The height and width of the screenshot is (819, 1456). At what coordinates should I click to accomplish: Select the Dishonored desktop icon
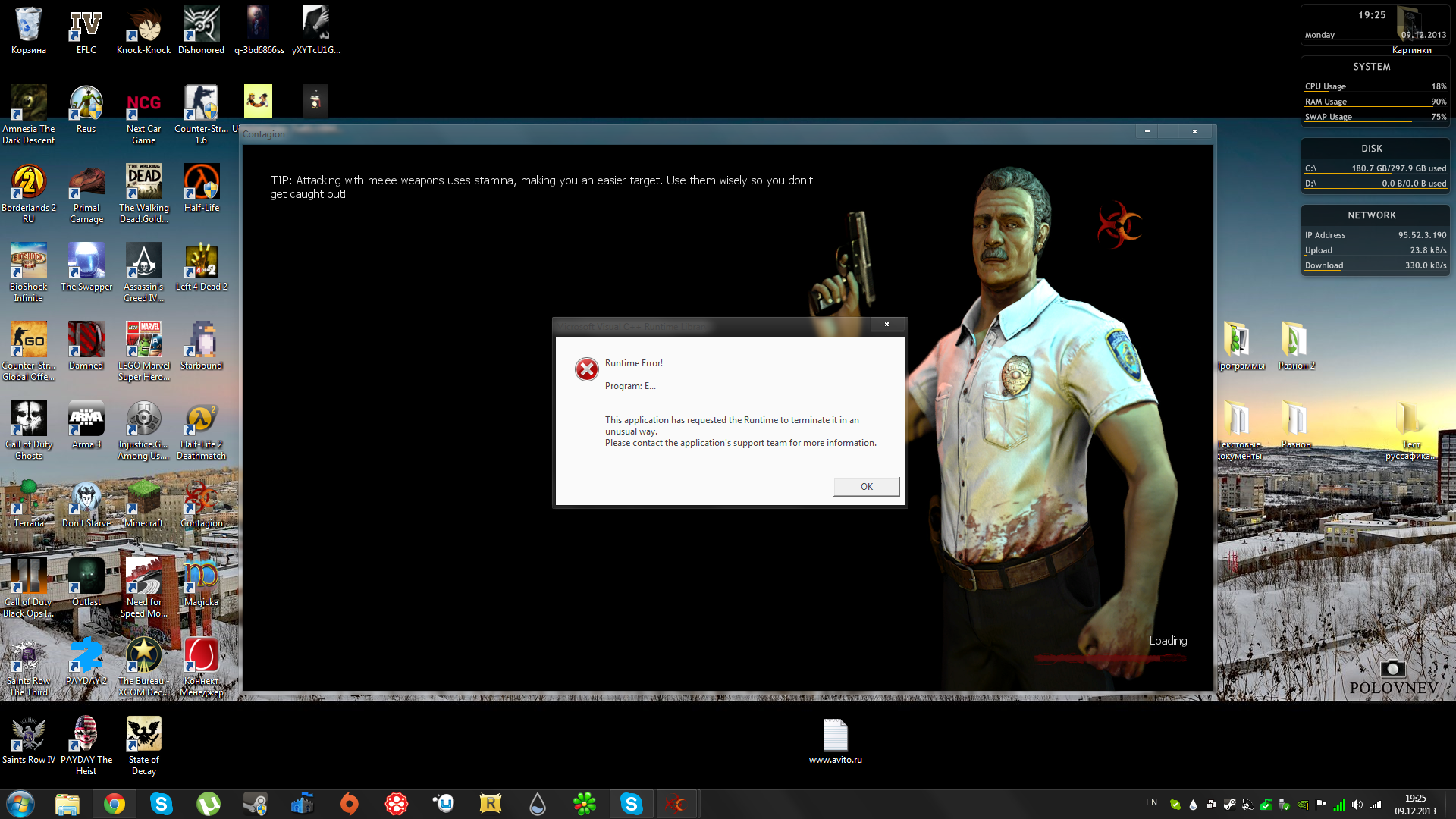click(x=202, y=30)
